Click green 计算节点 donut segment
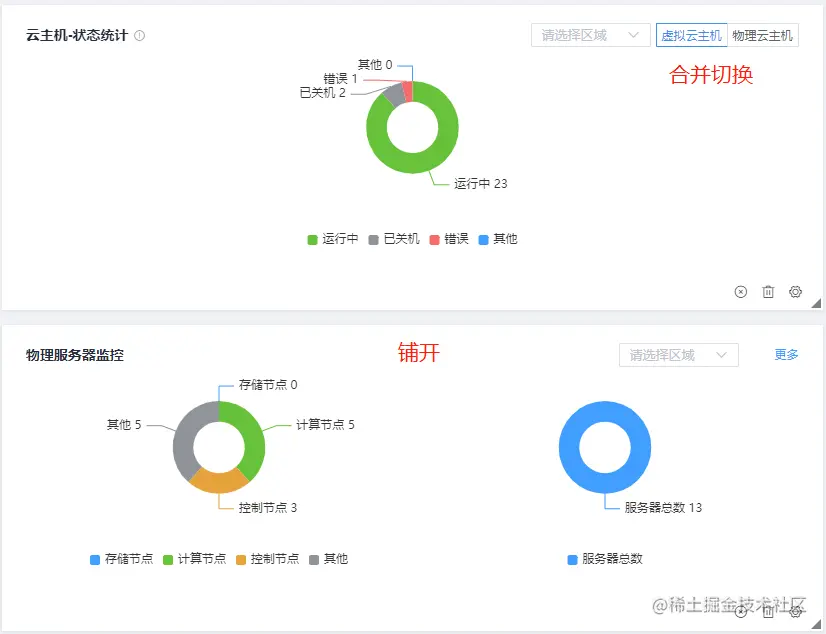Image resolution: width=826 pixels, height=634 pixels. (253, 439)
